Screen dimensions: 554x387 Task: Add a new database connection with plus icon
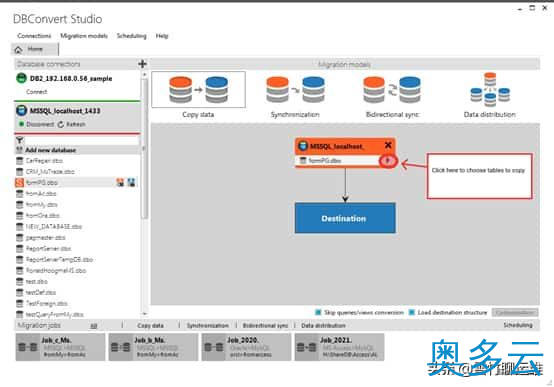[x=142, y=64]
